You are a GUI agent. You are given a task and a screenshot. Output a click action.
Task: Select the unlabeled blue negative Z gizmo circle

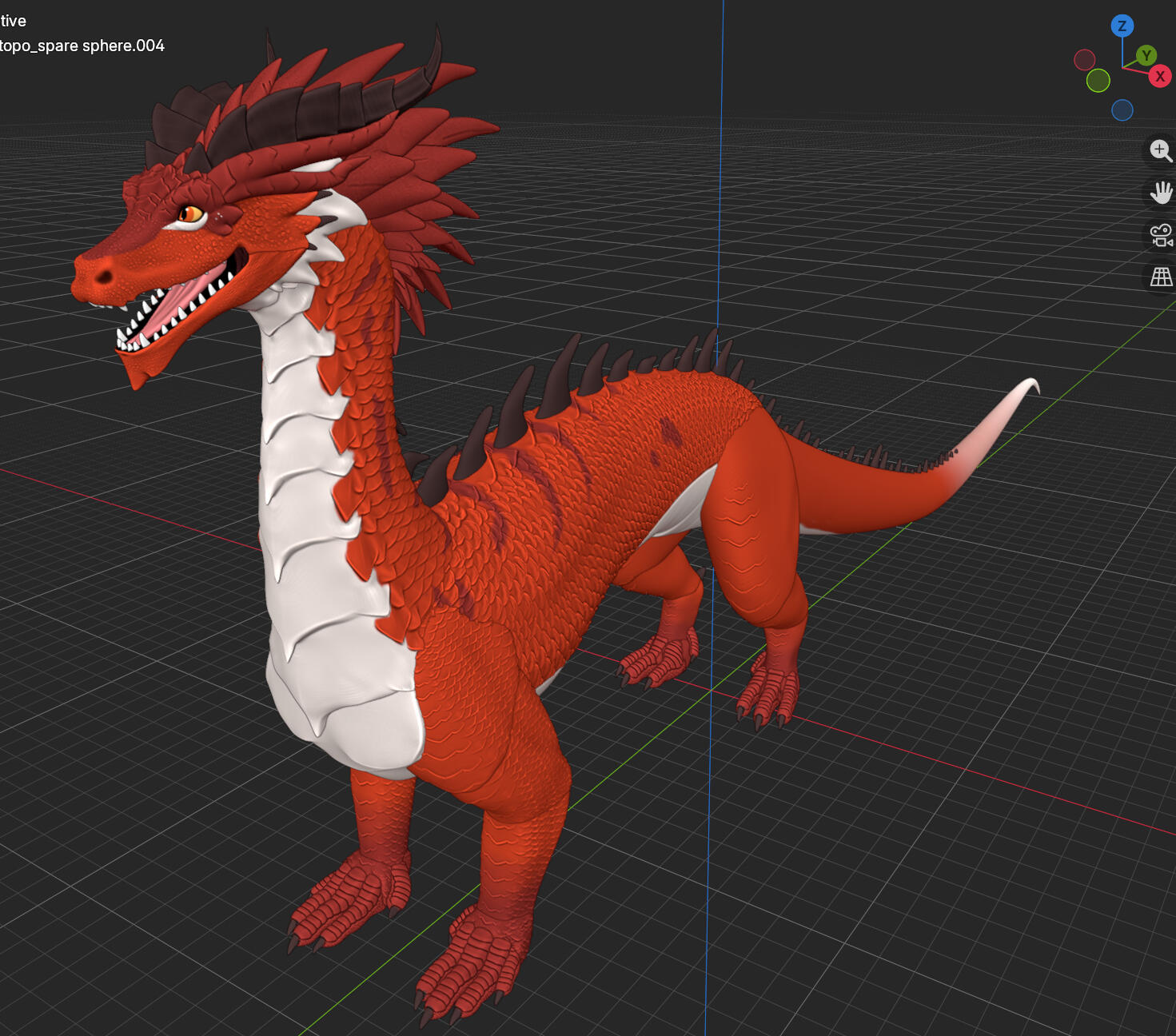coord(1122,110)
